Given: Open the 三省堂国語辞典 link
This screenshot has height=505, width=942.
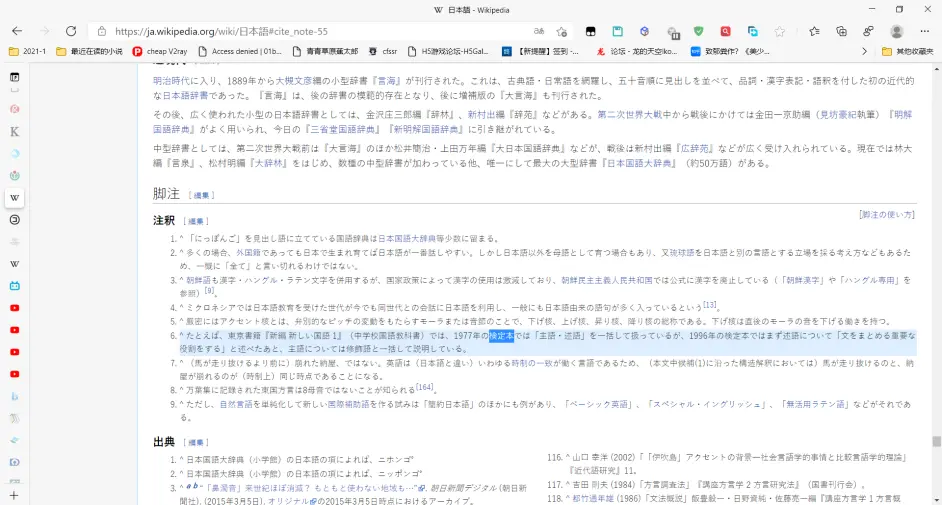Looking at the screenshot, I should tap(343, 129).
